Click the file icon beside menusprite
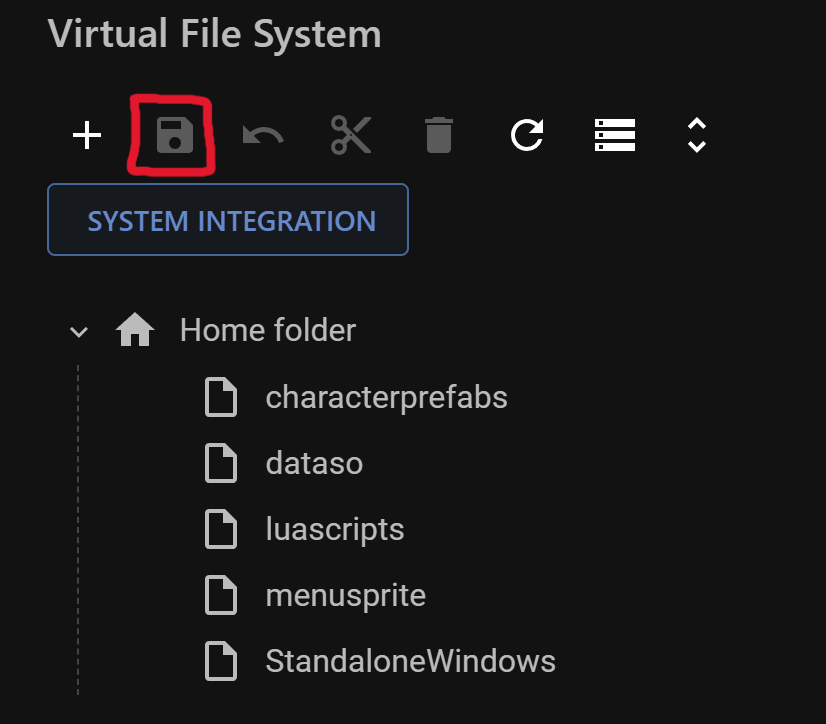 [221, 595]
